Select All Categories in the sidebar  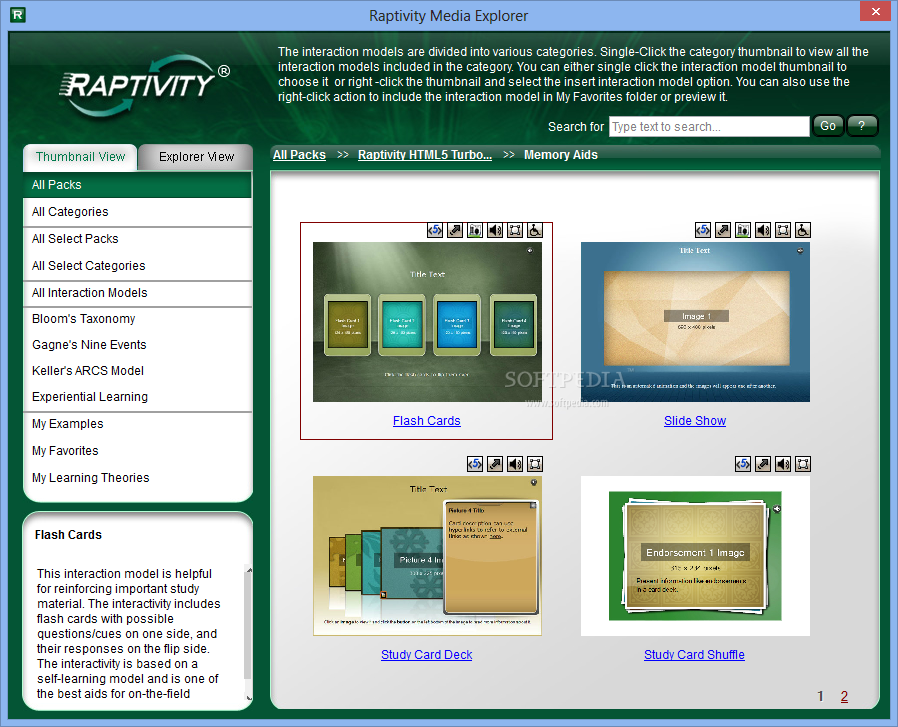pos(137,212)
